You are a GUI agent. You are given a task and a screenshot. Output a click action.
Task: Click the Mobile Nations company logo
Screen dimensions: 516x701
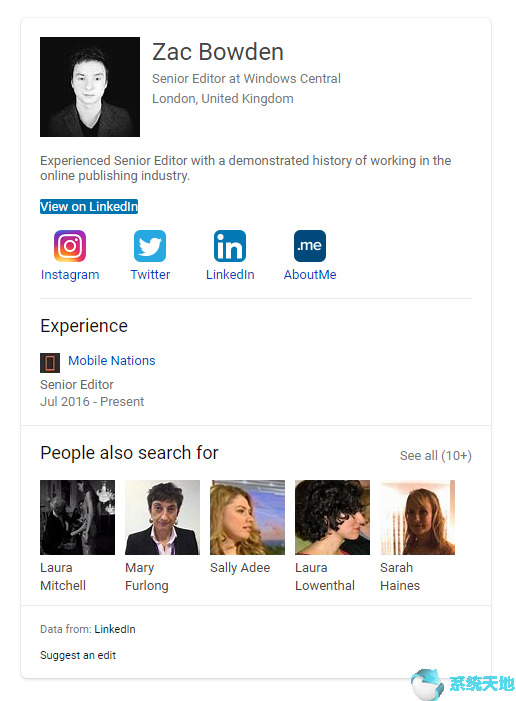coord(50,363)
